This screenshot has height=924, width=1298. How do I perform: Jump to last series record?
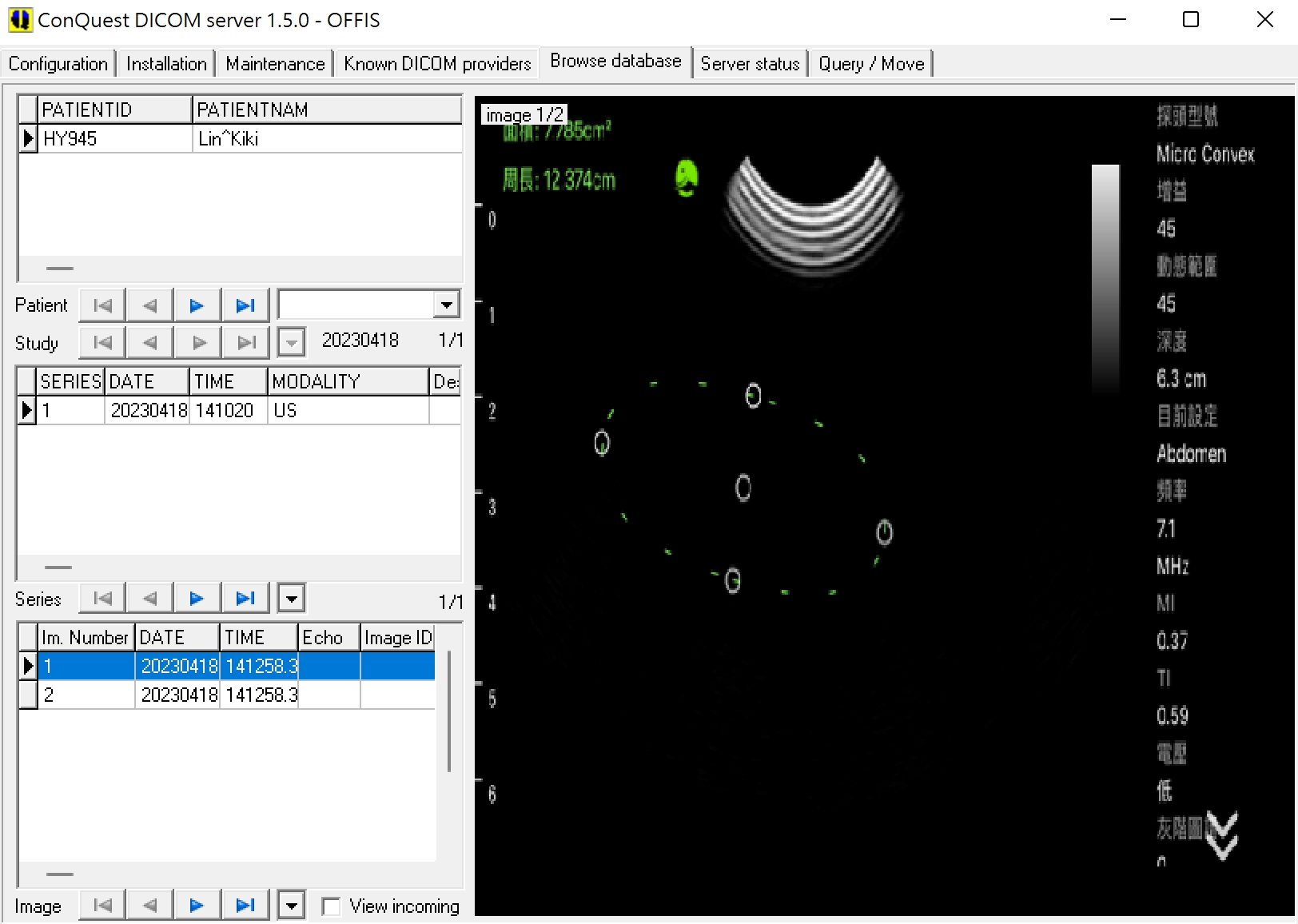tap(245, 599)
